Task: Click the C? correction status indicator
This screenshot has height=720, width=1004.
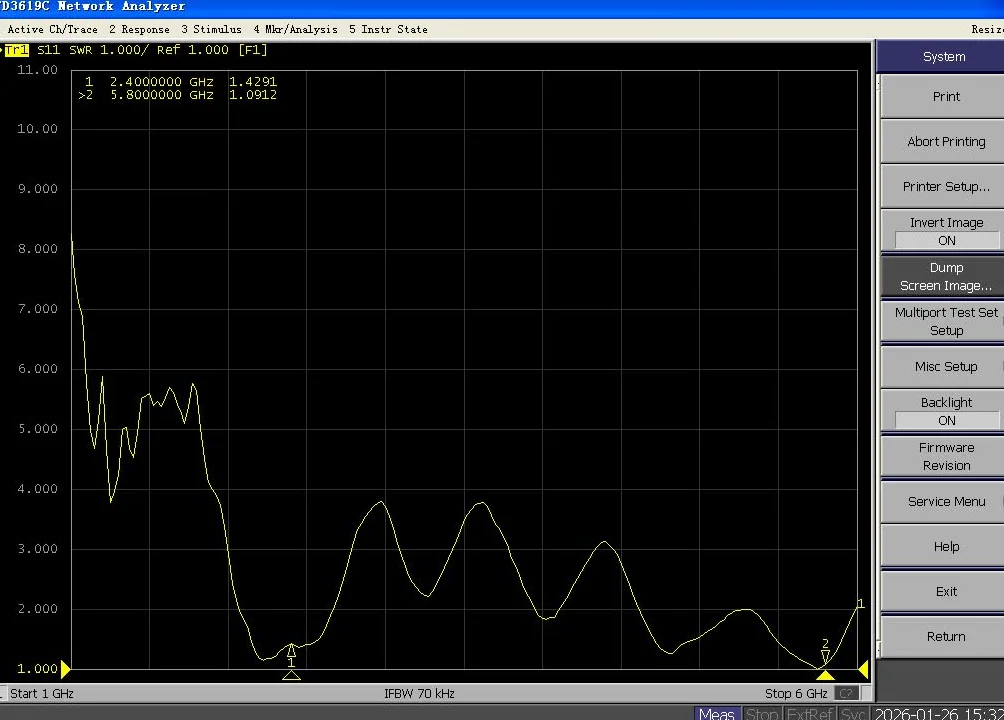Action: point(846,693)
